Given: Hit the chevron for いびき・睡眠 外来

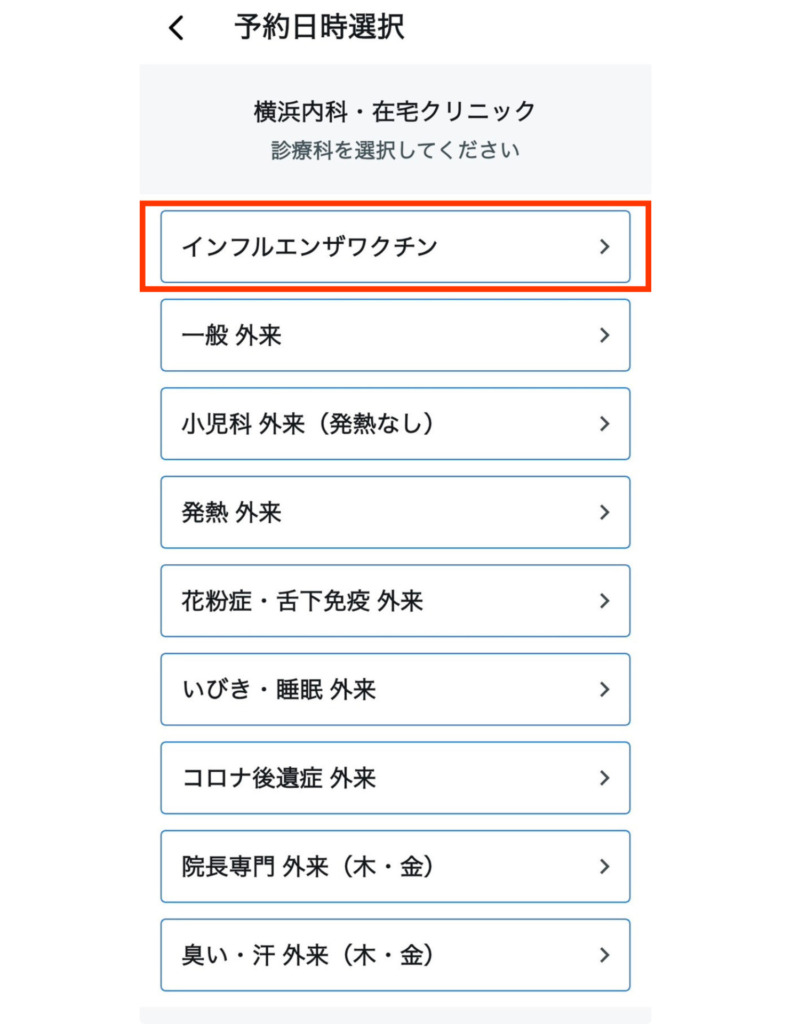Looking at the screenshot, I should click(604, 689).
